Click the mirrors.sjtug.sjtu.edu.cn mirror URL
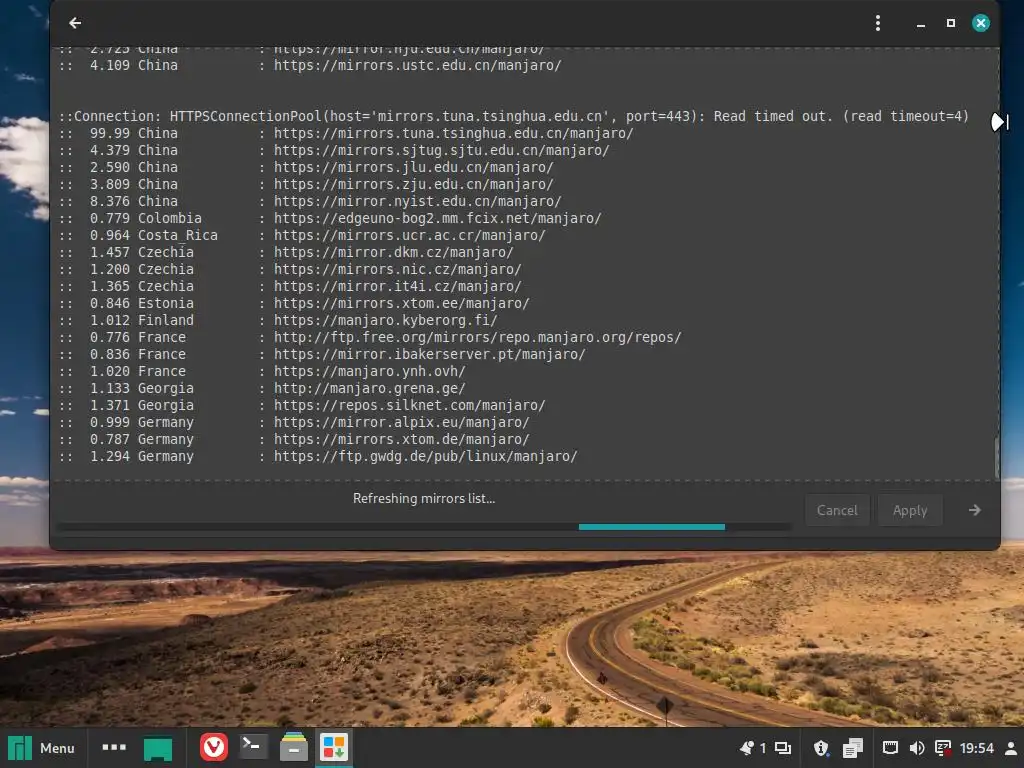This screenshot has height=768, width=1024. 441,150
